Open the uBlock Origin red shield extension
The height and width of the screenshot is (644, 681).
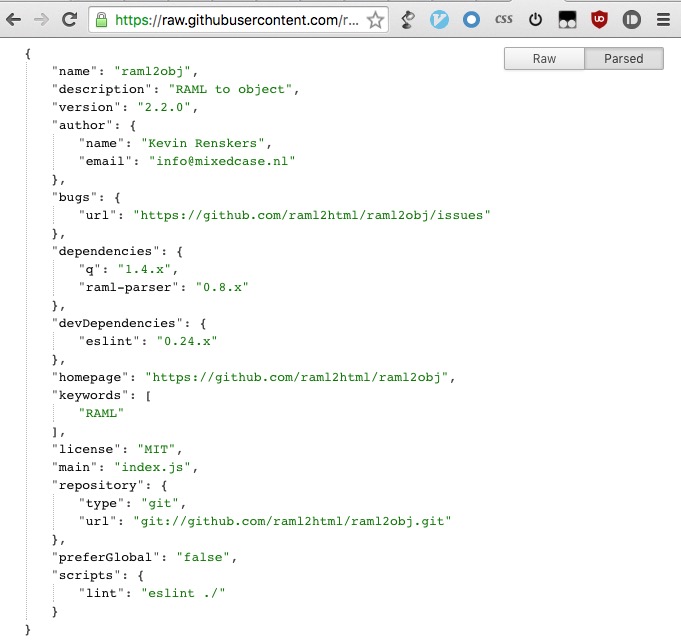599,19
